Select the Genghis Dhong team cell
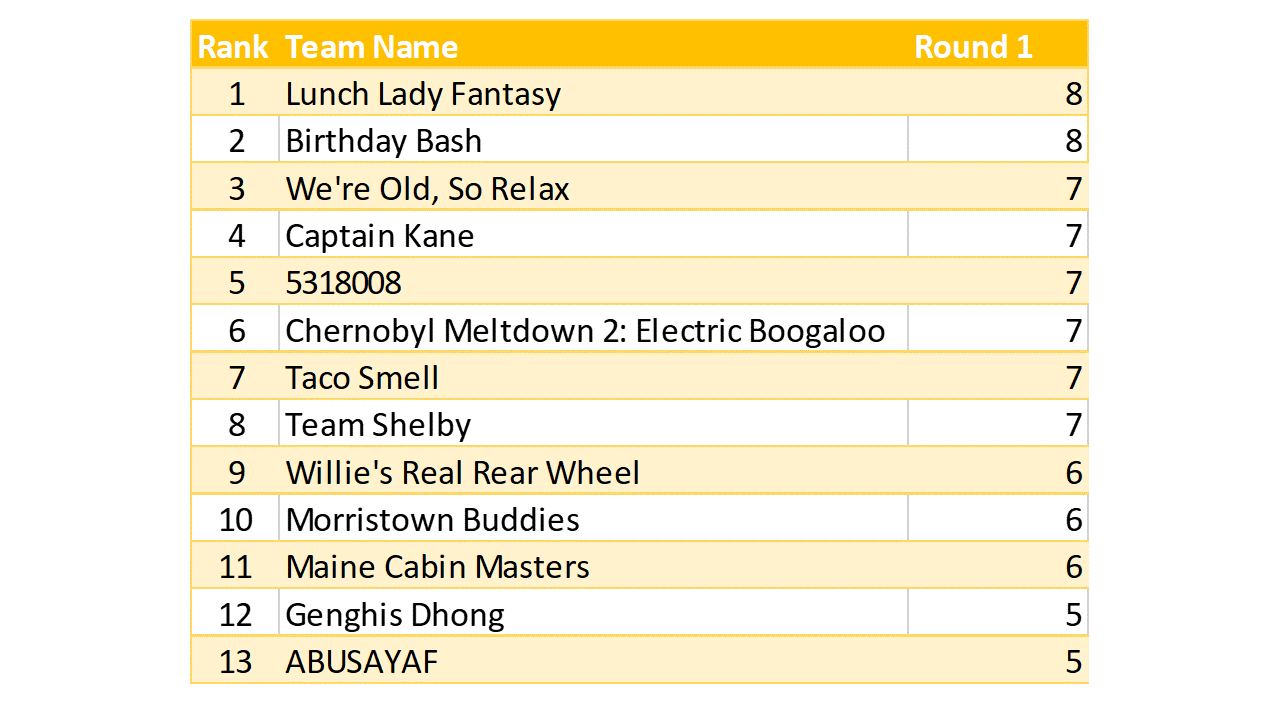Image resolution: width=1280 pixels, height=720 pixels. click(395, 614)
